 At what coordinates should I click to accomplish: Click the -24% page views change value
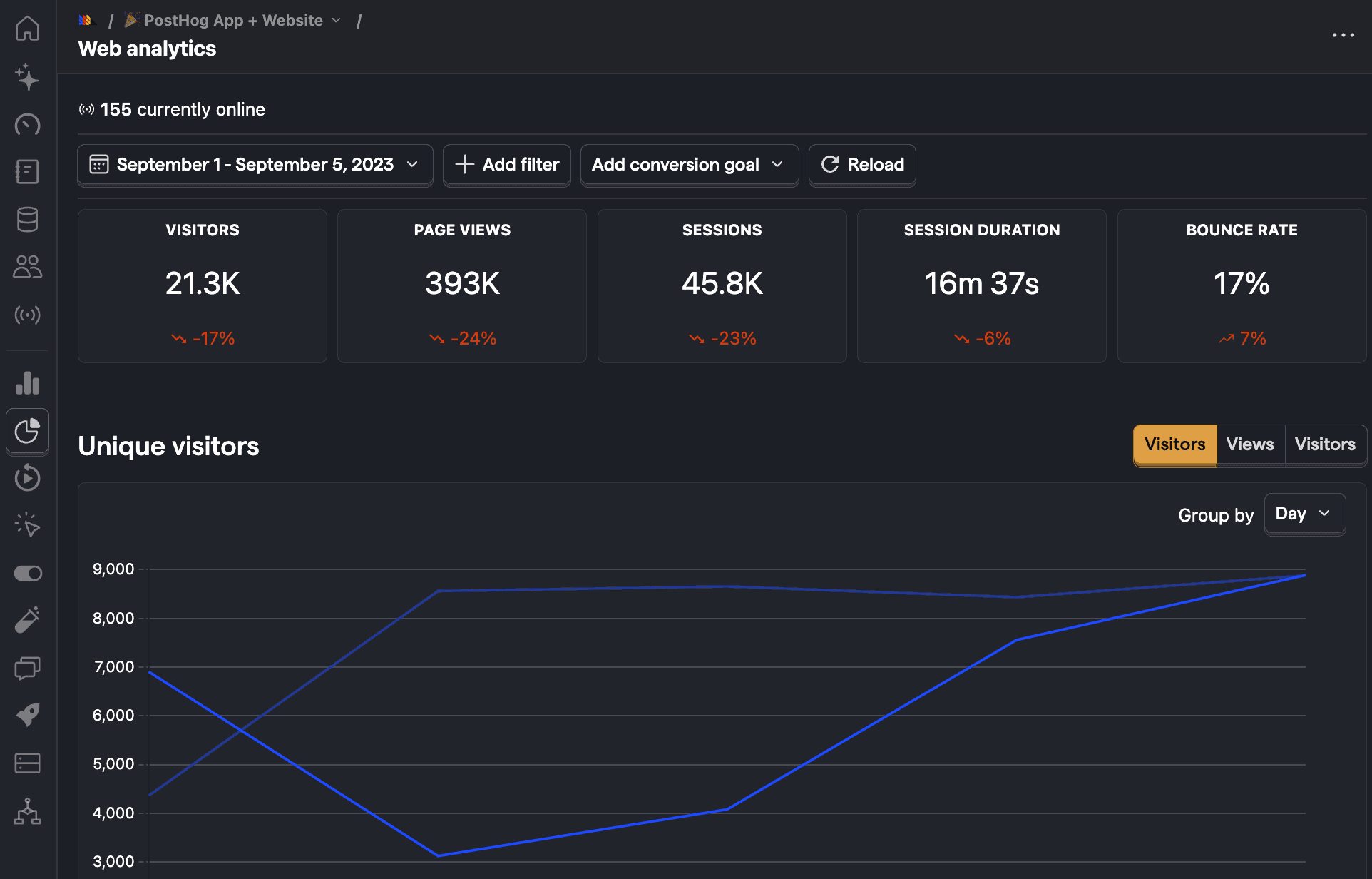point(473,338)
